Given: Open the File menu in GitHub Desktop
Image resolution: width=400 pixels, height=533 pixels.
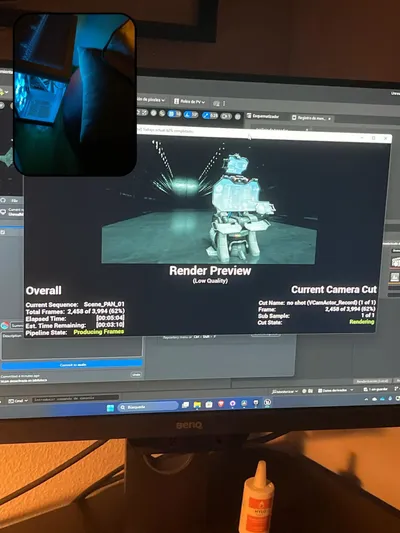Looking at the screenshot, I should tap(15, 201).
